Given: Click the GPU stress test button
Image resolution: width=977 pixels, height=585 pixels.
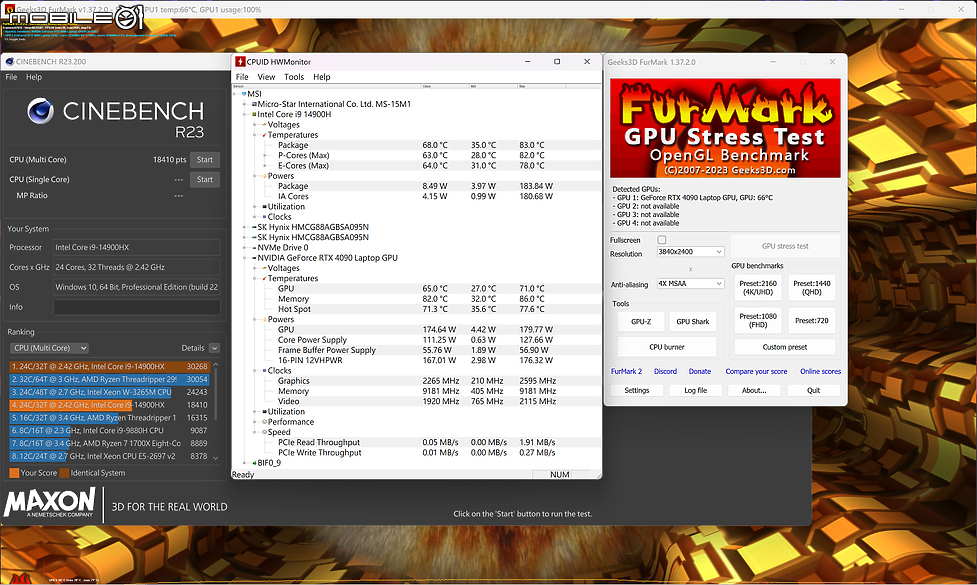Looking at the screenshot, I should point(785,246).
